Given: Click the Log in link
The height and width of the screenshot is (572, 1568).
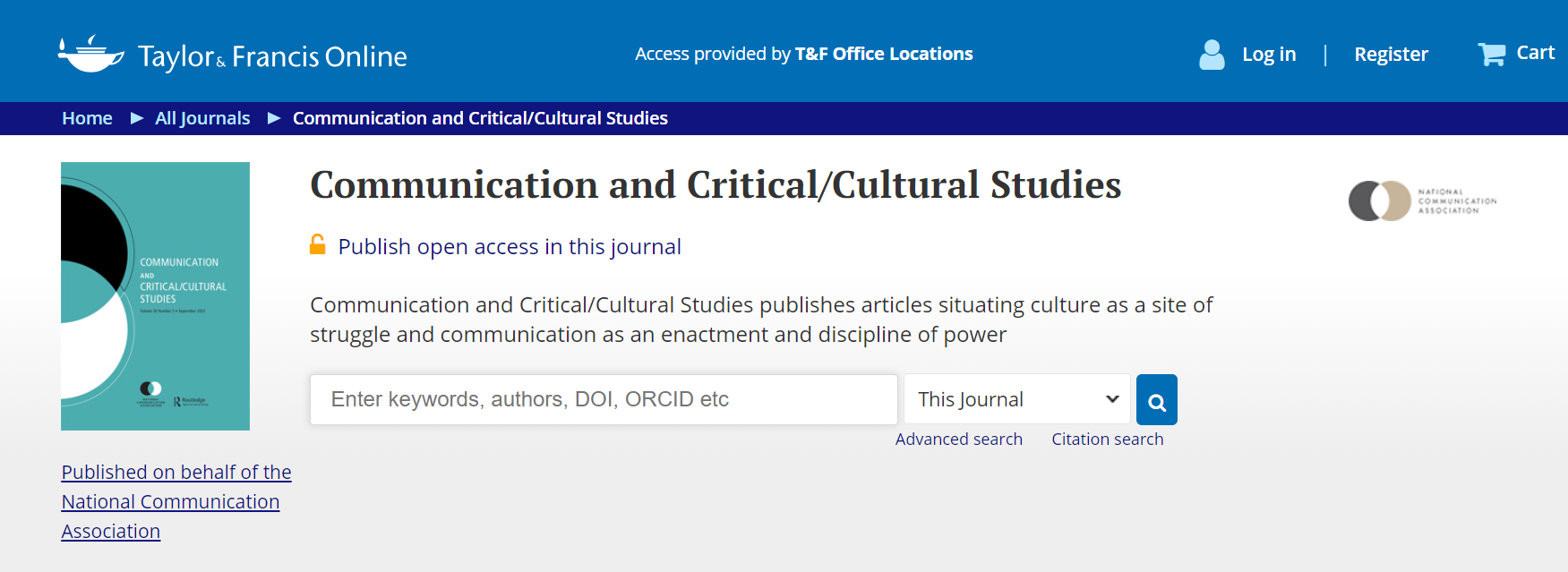Looking at the screenshot, I should point(1269,55).
